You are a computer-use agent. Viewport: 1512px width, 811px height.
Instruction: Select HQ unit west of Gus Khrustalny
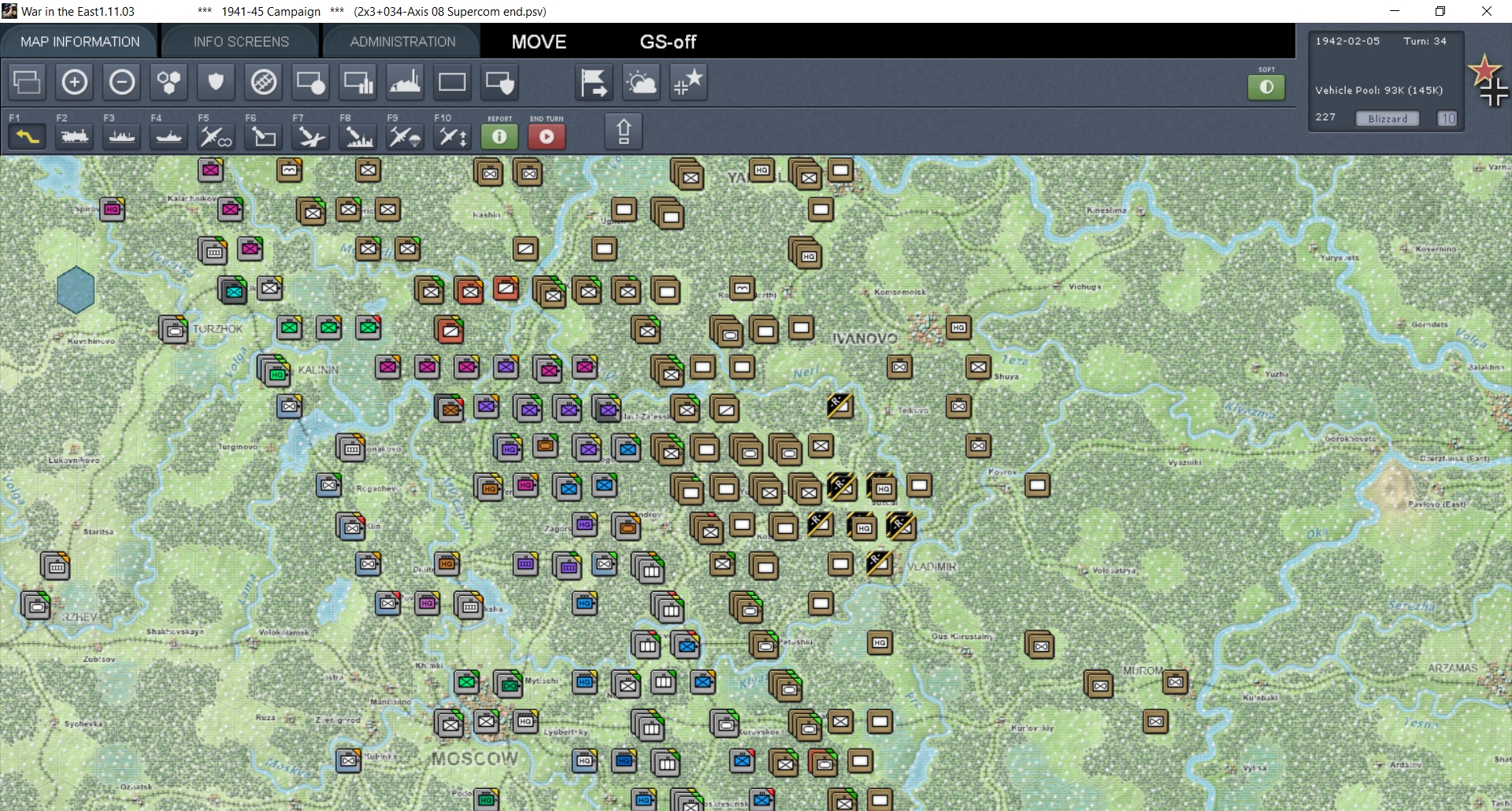click(x=880, y=643)
